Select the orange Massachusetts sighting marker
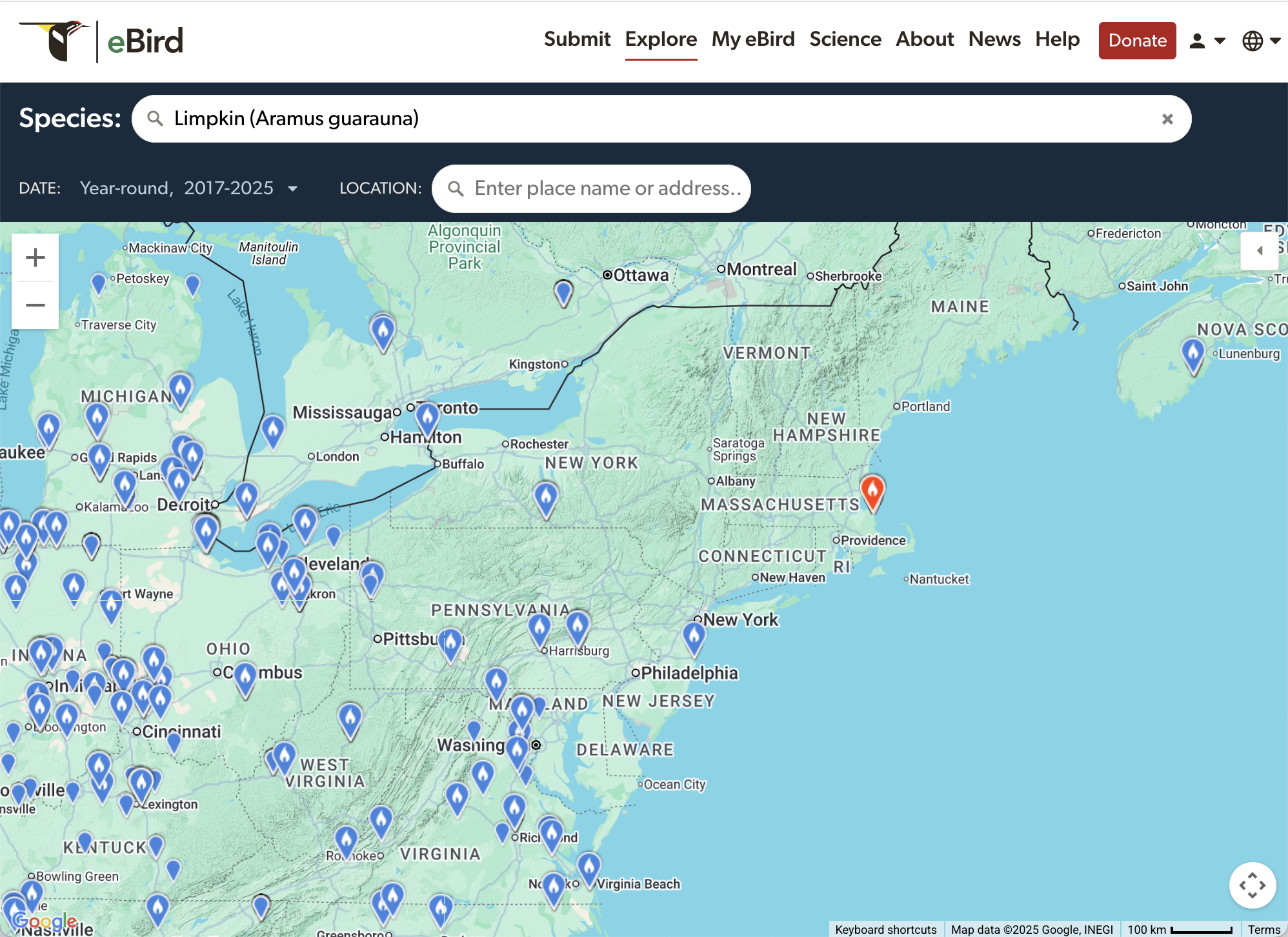 tap(872, 490)
